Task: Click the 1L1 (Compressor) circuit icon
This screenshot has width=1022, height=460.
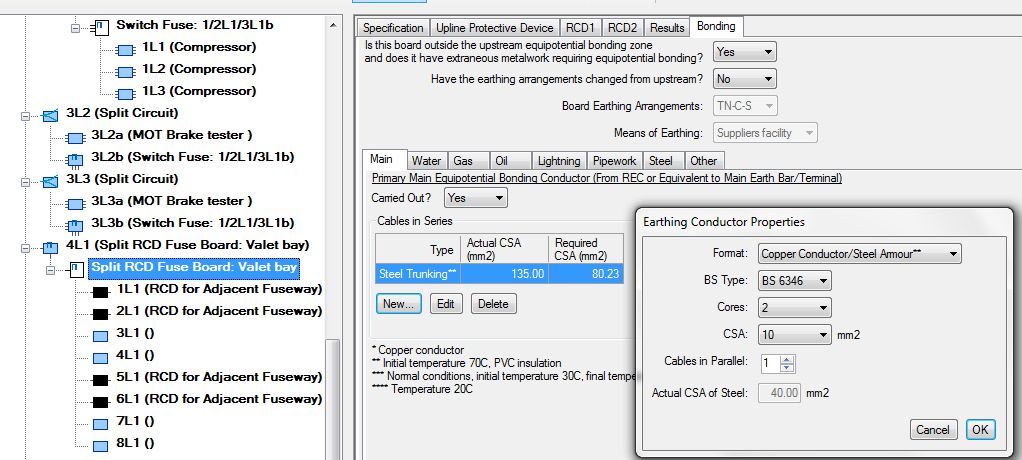Action: (126, 49)
